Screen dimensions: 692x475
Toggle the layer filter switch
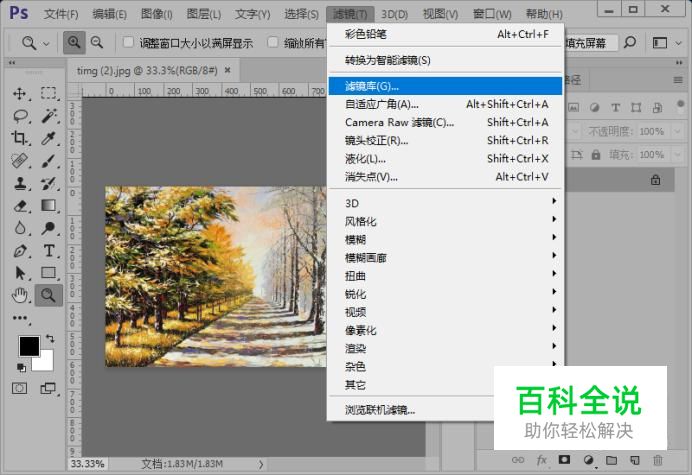click(x=681, y=104)
